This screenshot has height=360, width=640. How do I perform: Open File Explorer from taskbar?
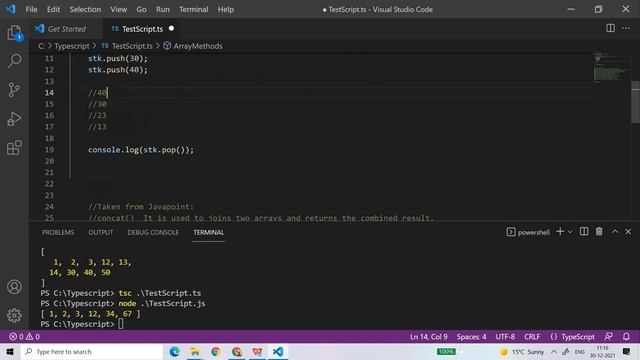click(x=195, y=351)
